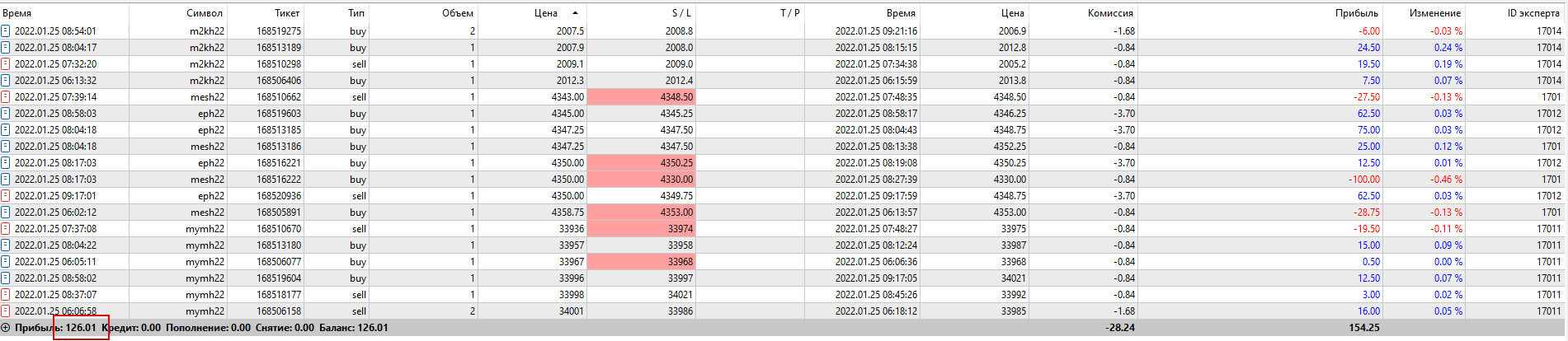Viewport: 1568px width, 341px height.
Task: Click the sell icon for ticket 168506158
Action: 6,311
